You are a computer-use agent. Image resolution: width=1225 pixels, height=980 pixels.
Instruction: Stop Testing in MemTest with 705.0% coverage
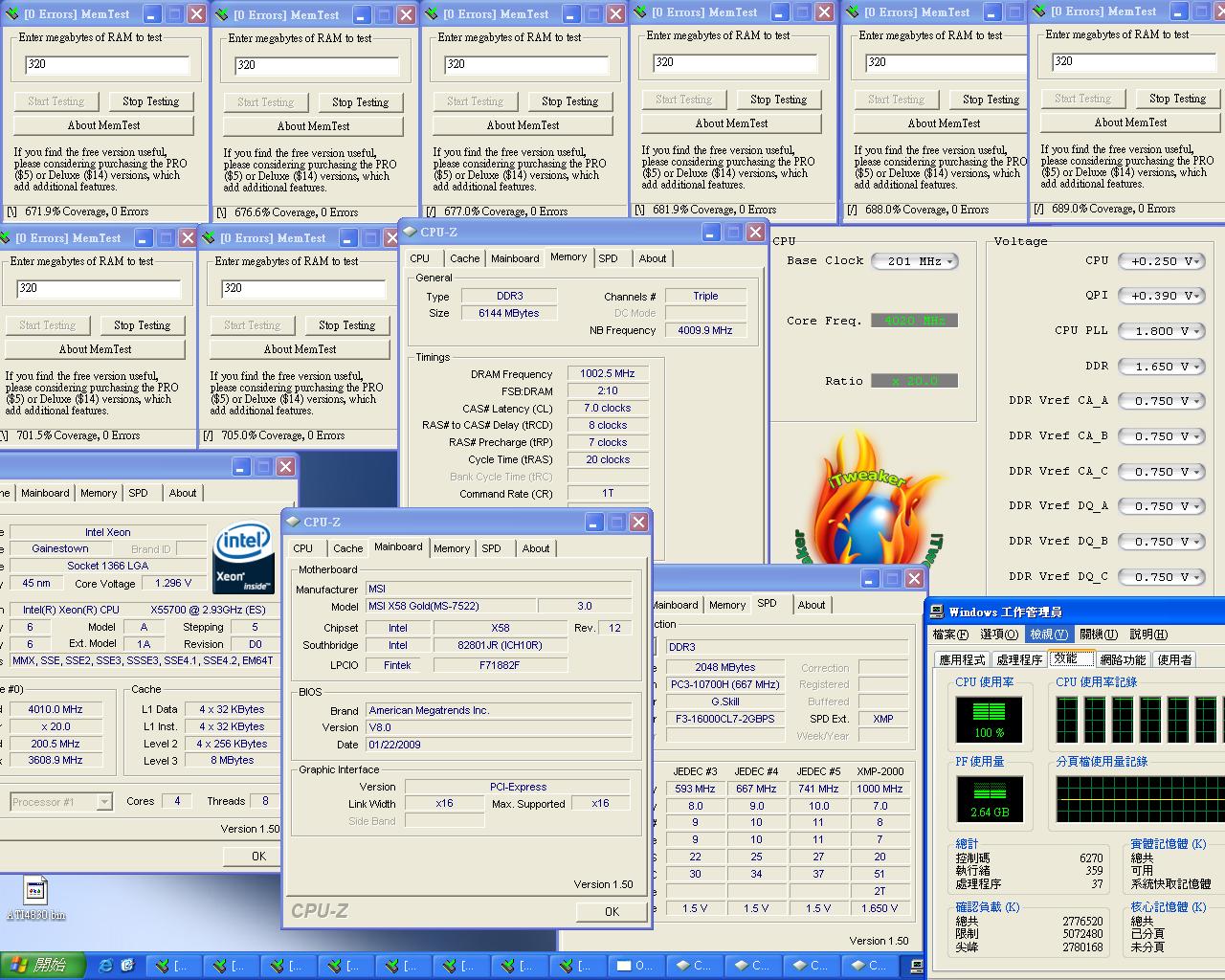click(346, 325)
